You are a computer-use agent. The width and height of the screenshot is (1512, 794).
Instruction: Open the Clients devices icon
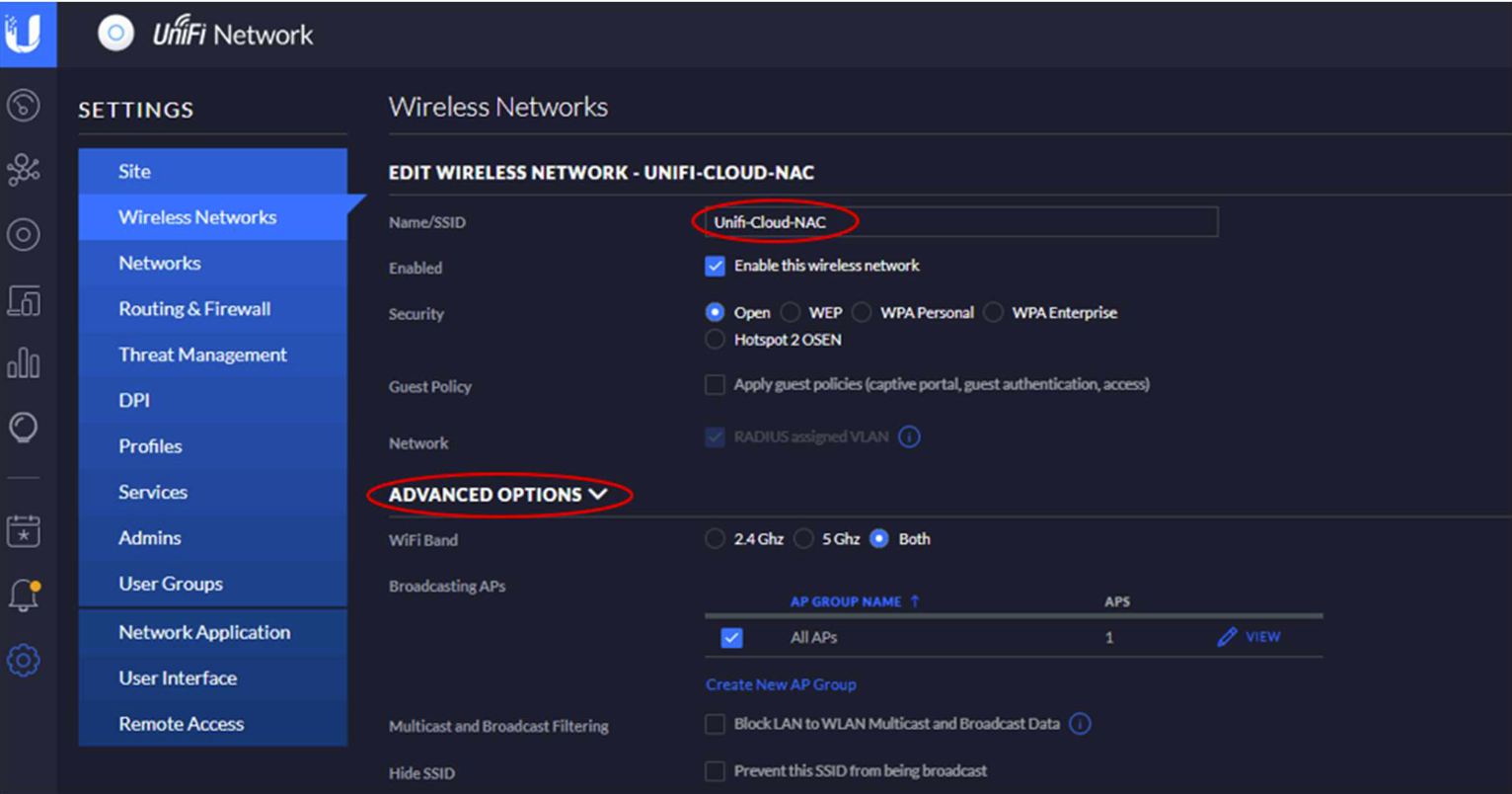[x=24, y=299]
